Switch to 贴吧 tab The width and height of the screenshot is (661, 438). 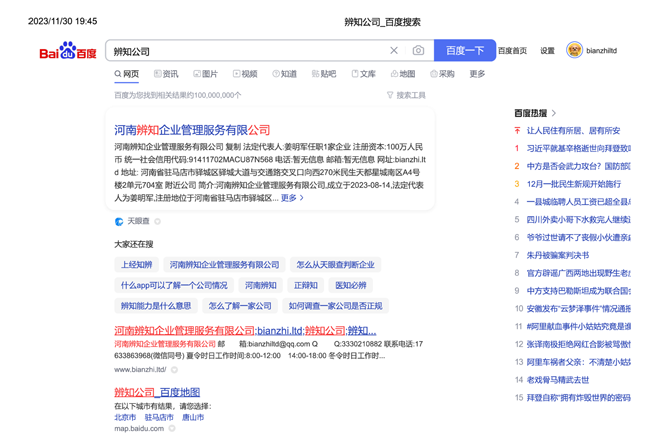coord(324,74)
